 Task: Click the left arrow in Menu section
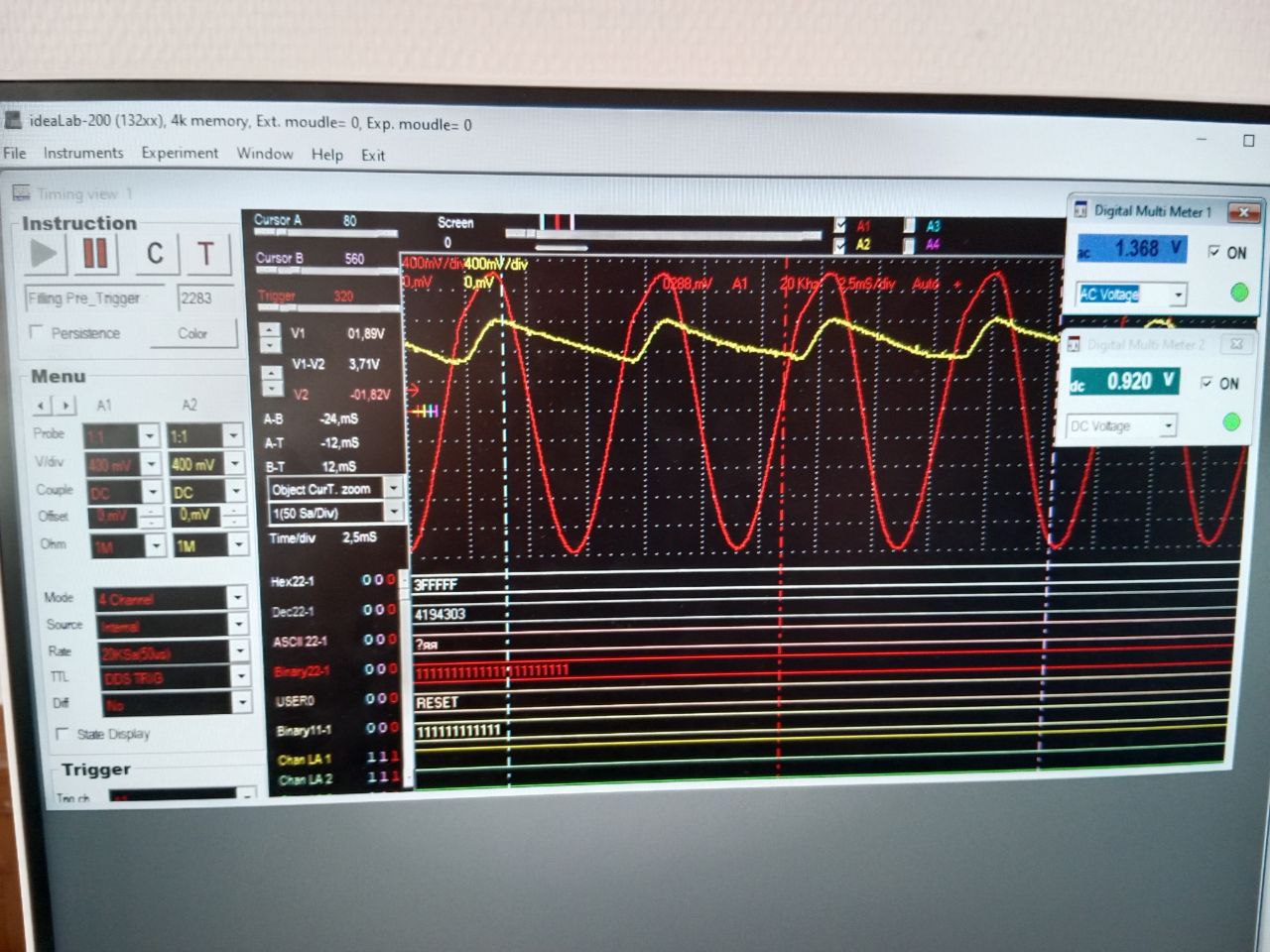tap(41, 406)
